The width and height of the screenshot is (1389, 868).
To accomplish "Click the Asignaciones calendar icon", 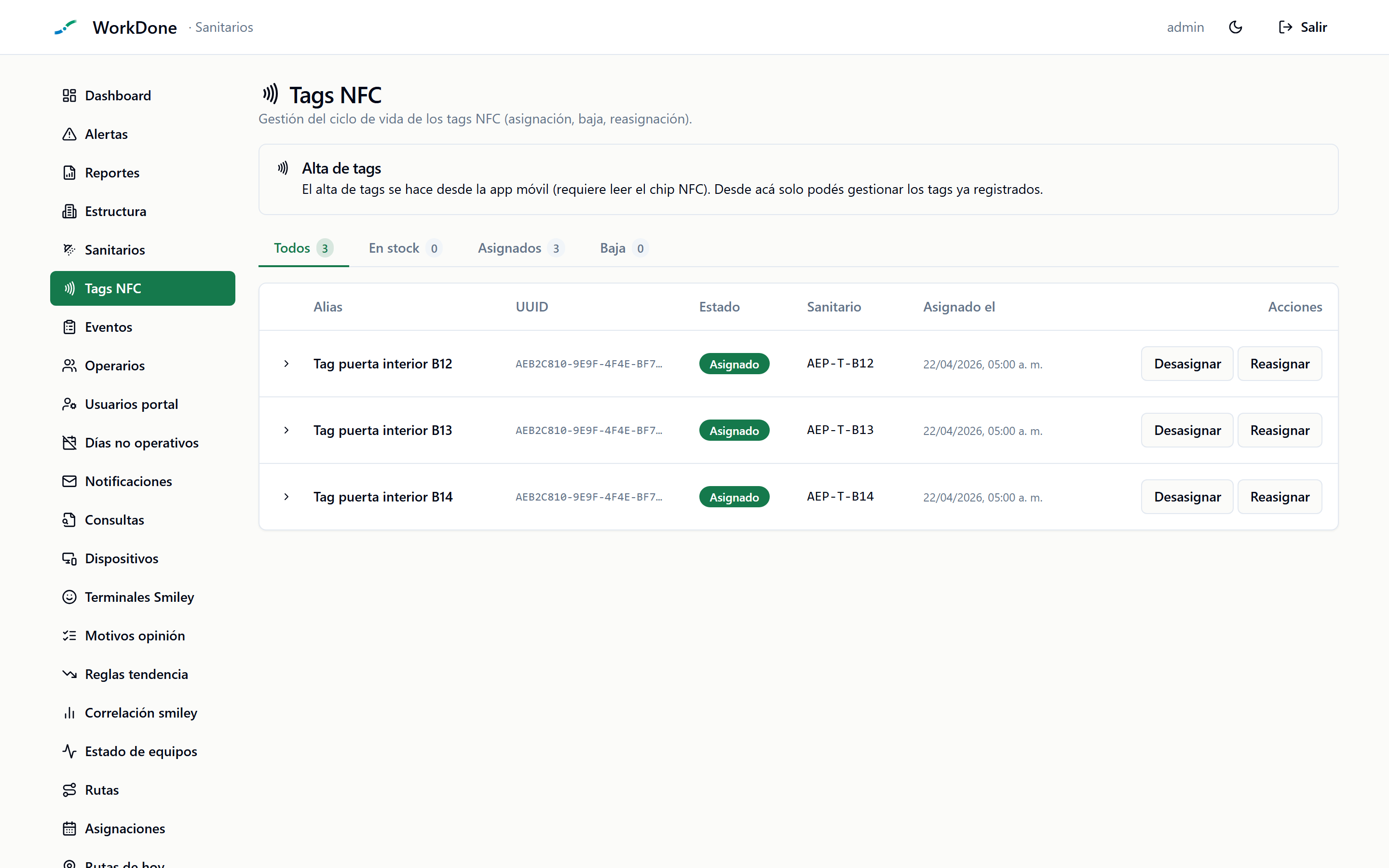I will click(x=69, y=828).
